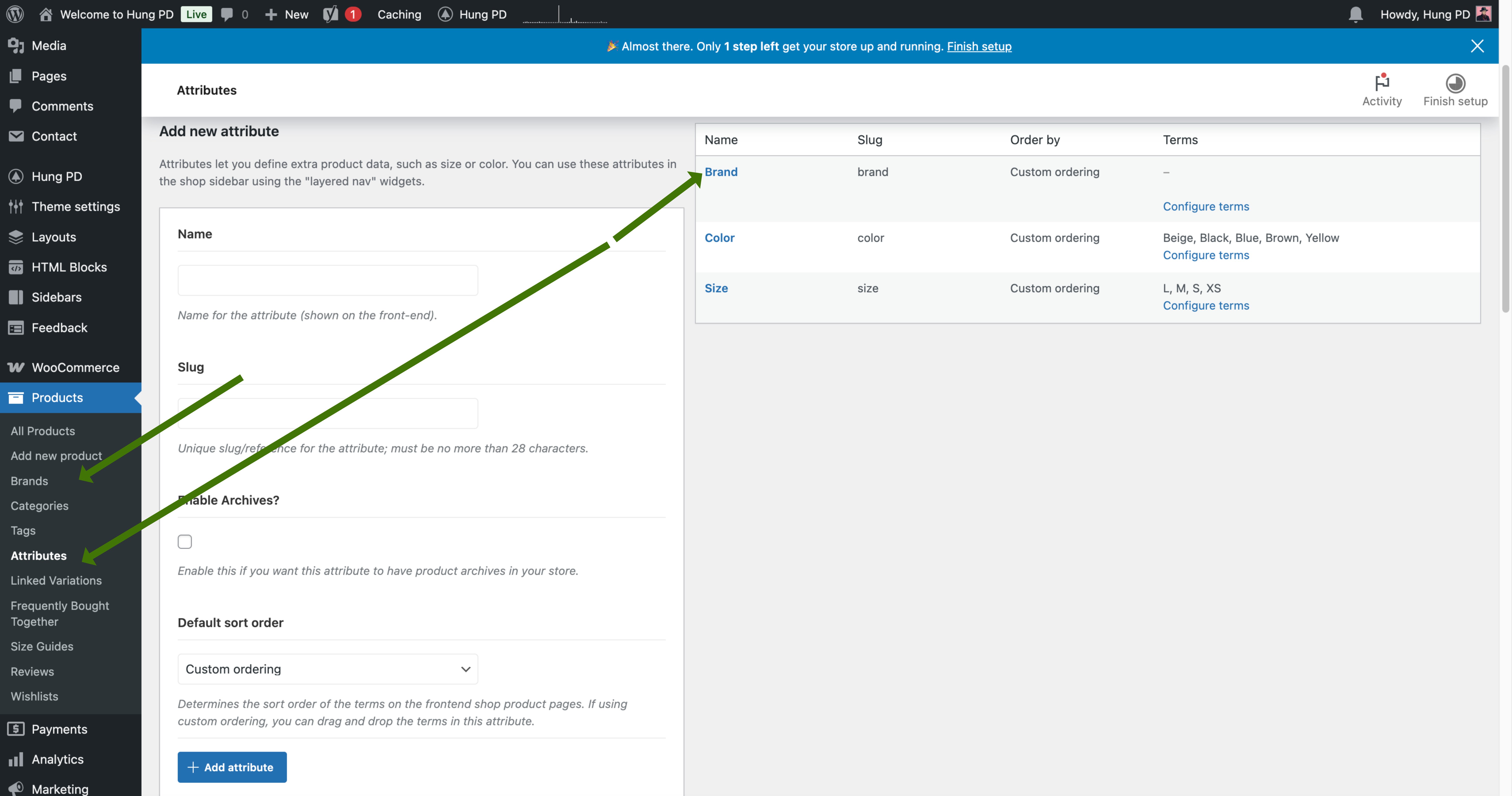Open Categories submenu item

click(x=39, y=505)
